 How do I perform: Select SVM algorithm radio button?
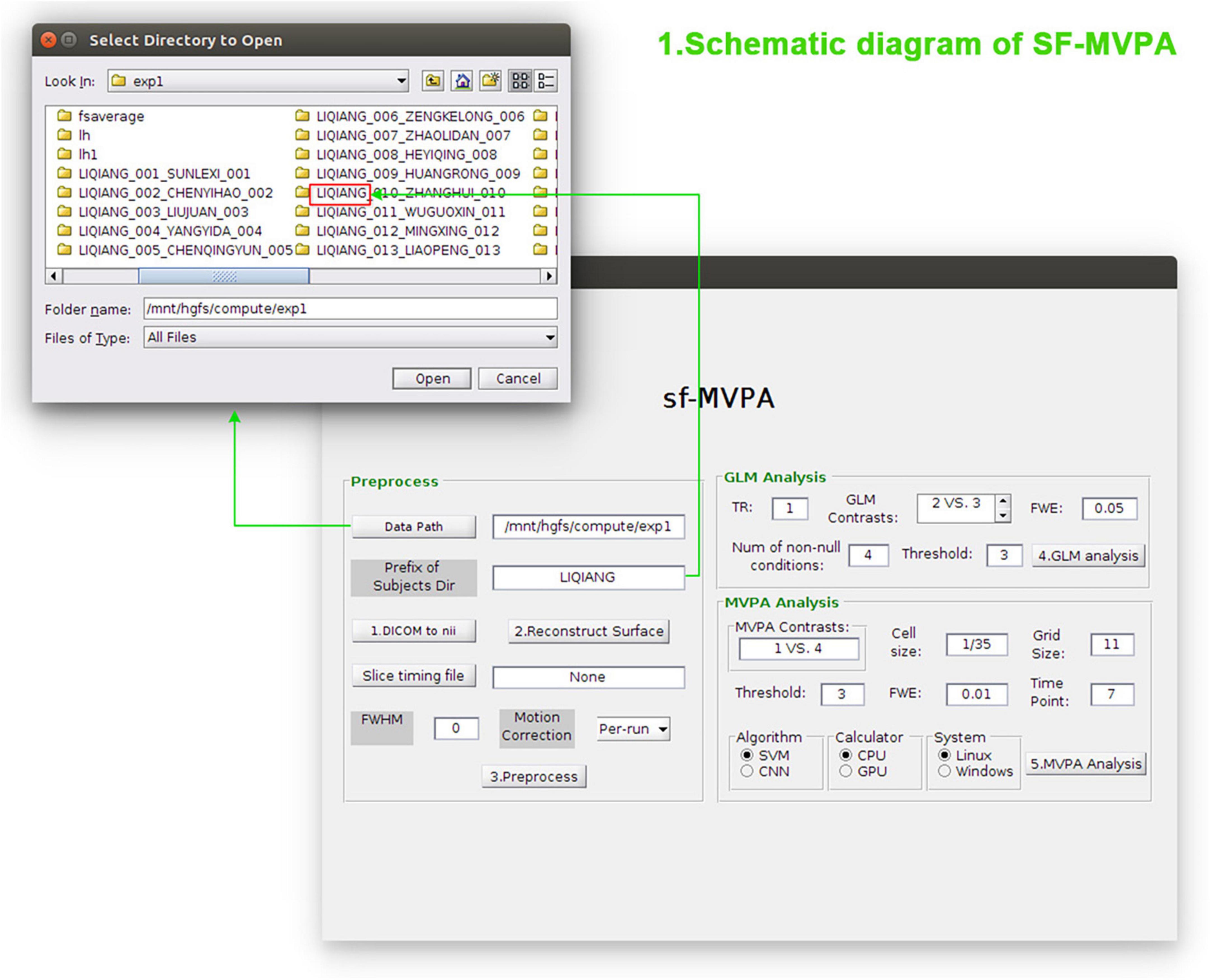pyautogui.click(x=746, y=755)
